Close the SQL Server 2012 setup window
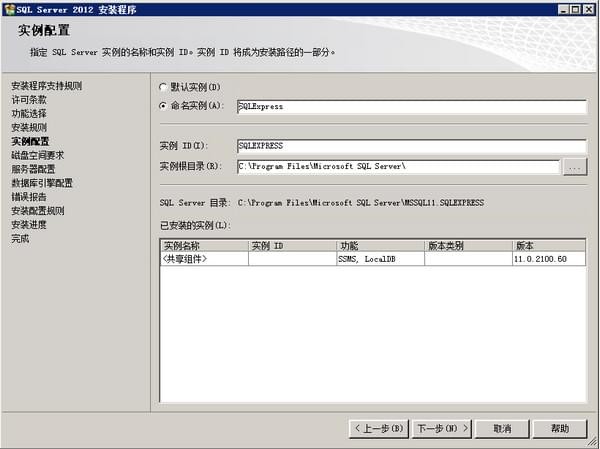 588,10
